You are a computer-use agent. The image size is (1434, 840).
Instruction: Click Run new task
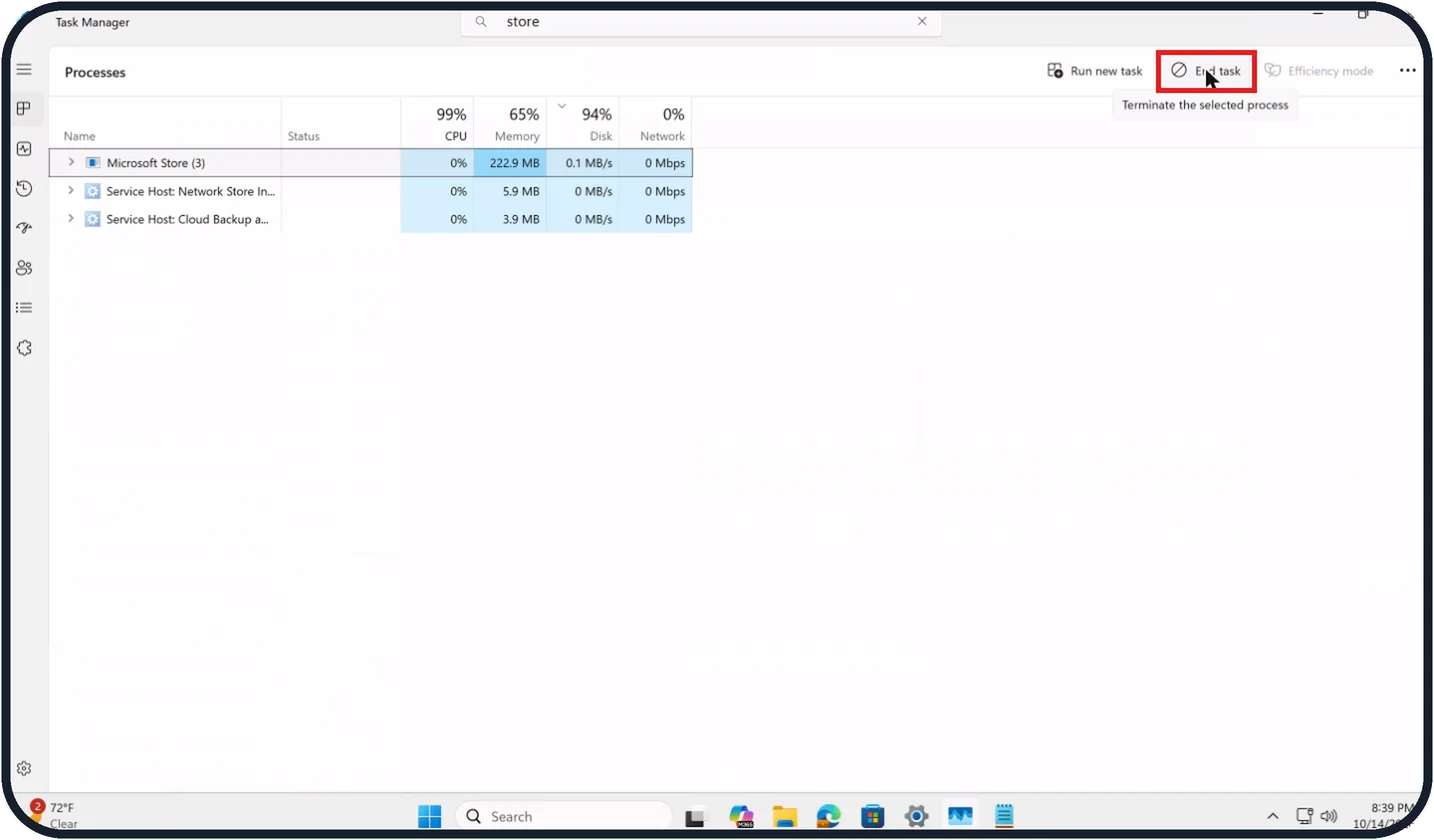tap(1095, 71)
